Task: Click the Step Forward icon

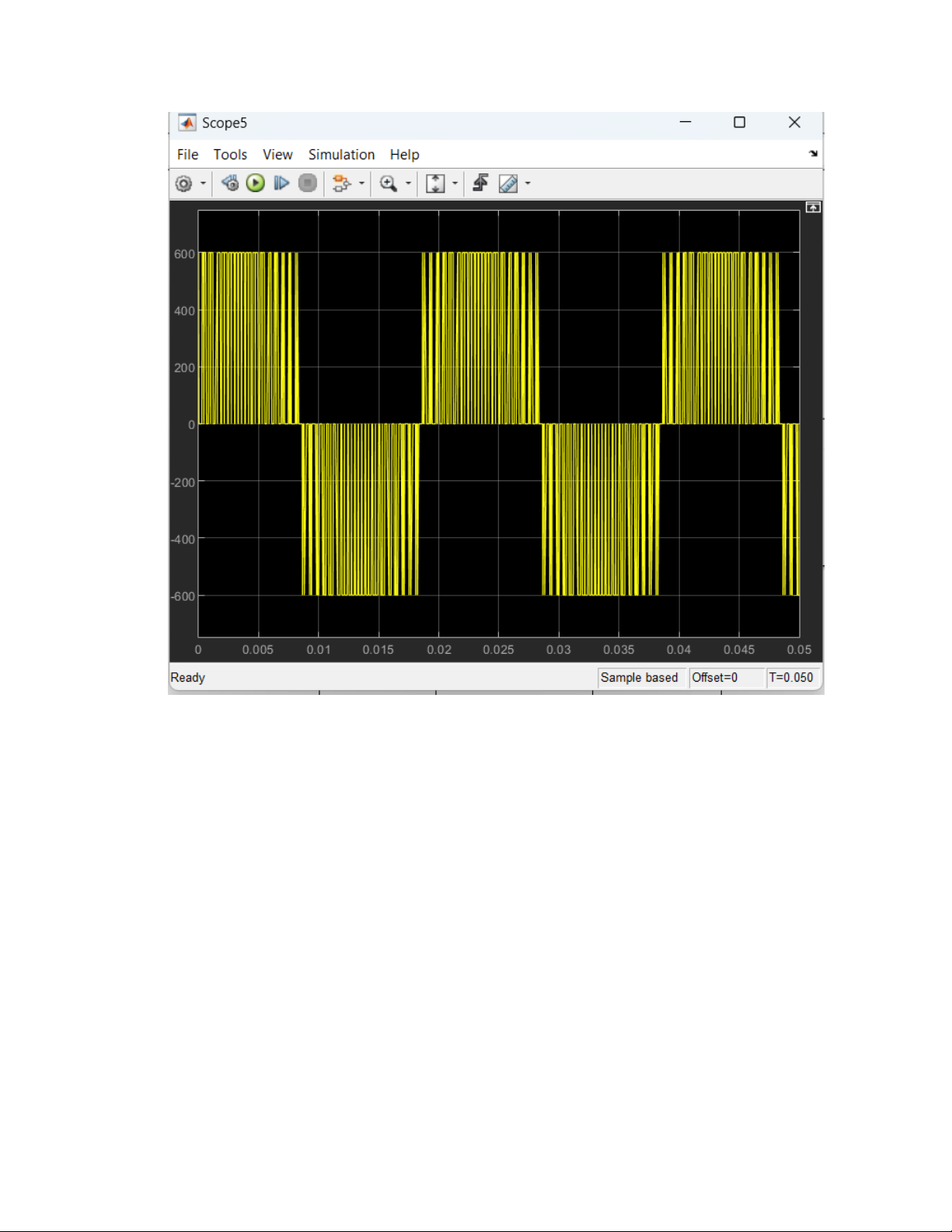Action: pyautogui.click(x=281, y=183)
